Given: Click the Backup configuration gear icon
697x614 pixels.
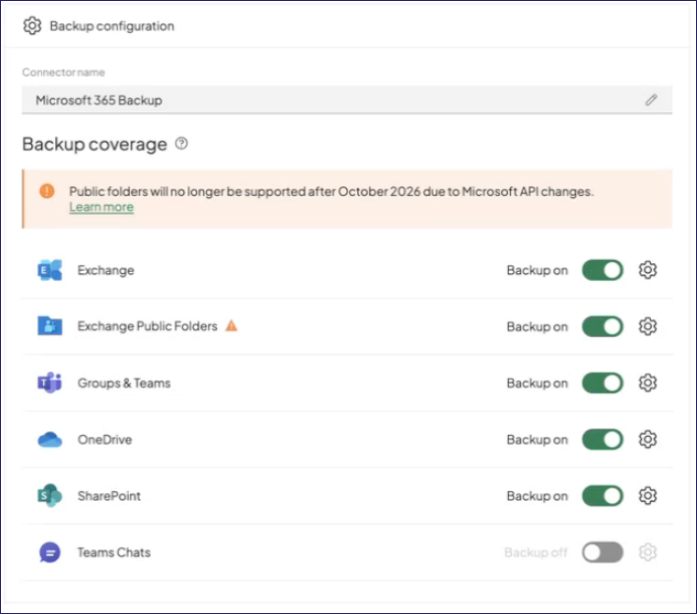Looking at the screenshot, I should 32,26.
